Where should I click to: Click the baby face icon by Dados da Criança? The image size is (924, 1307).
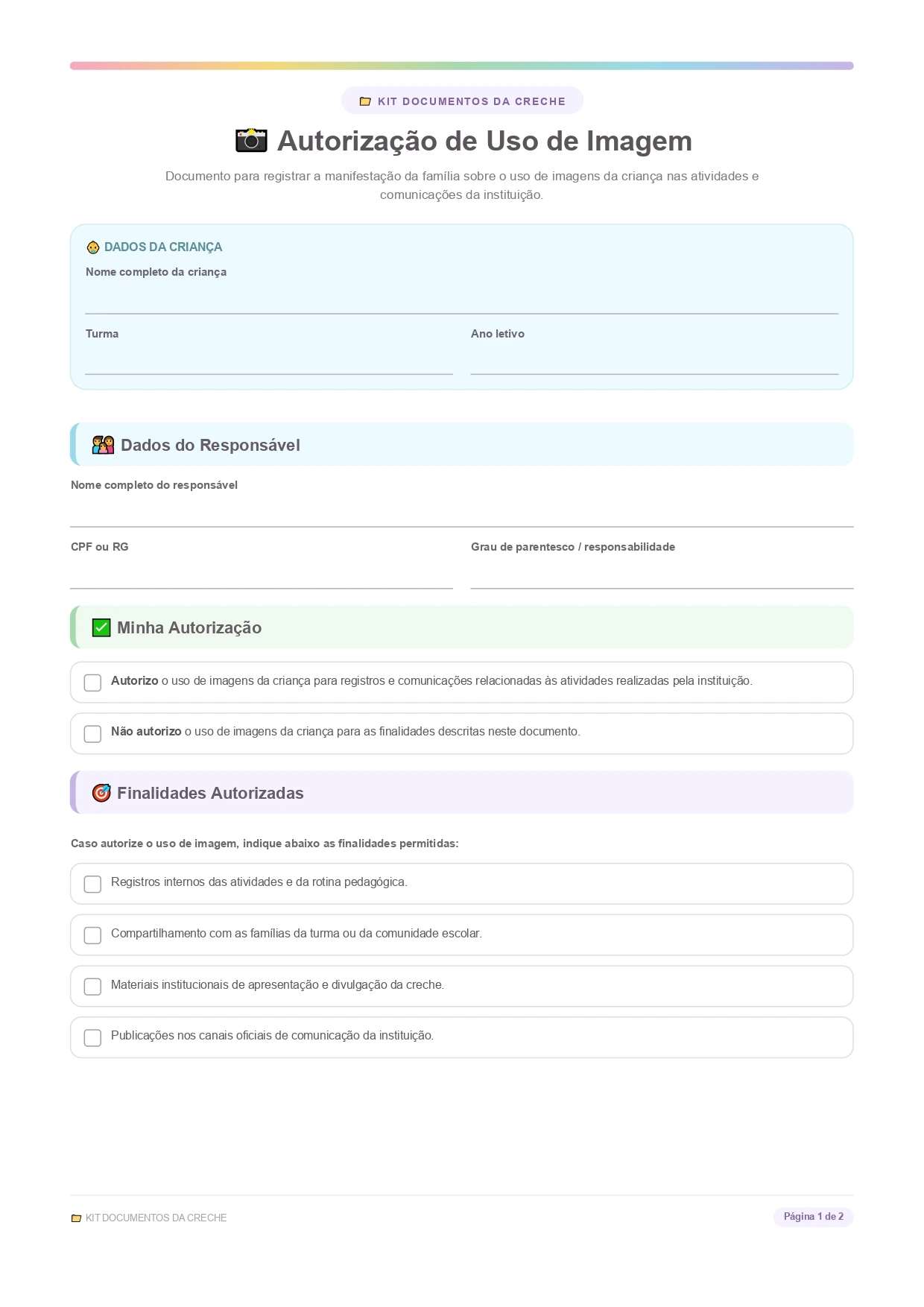click(x=93, y=247)
